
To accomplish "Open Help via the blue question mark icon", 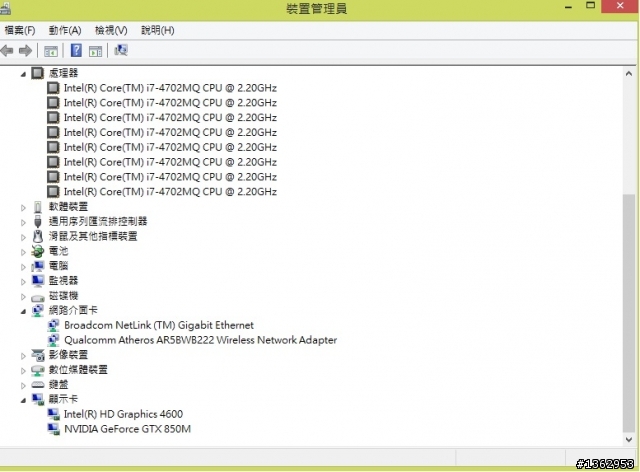I will click(x=76, y=51).
